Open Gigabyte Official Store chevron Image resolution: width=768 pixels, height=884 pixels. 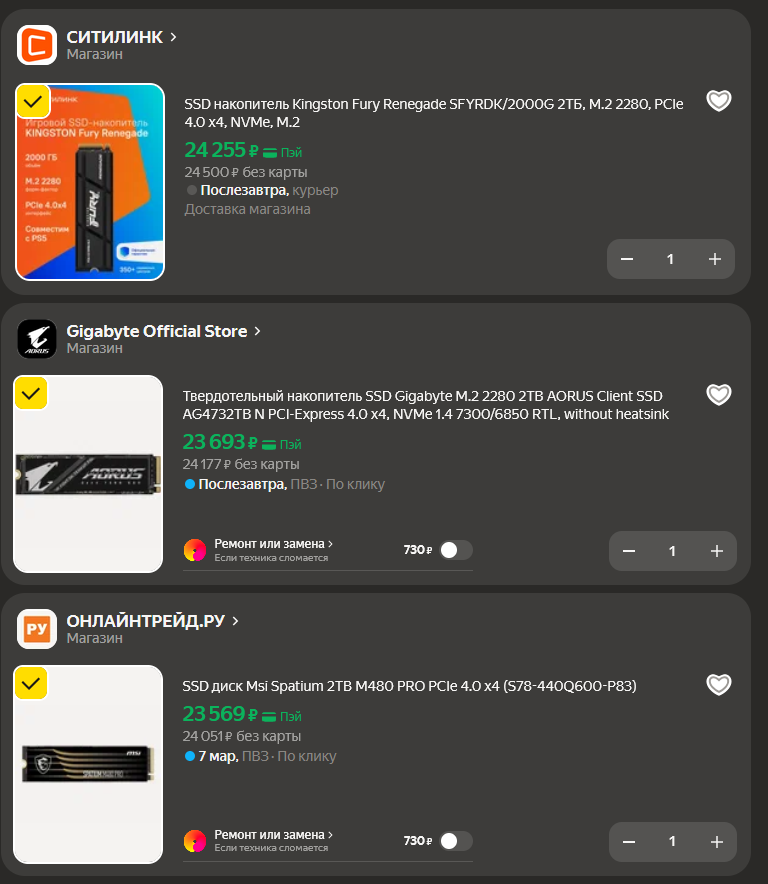(257, 331)
